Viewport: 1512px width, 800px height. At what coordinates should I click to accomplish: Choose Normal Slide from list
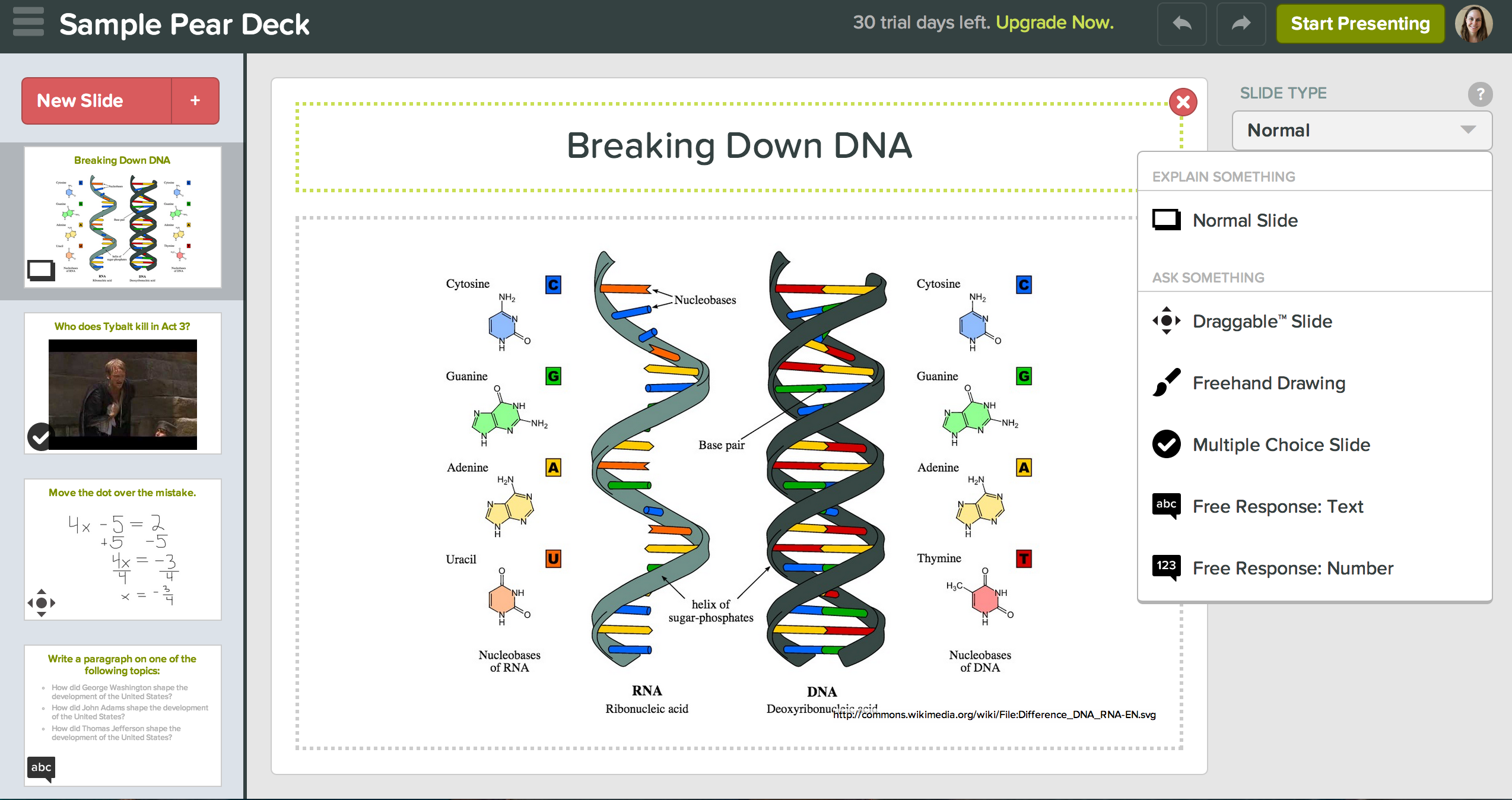[x=1245, y=221]
